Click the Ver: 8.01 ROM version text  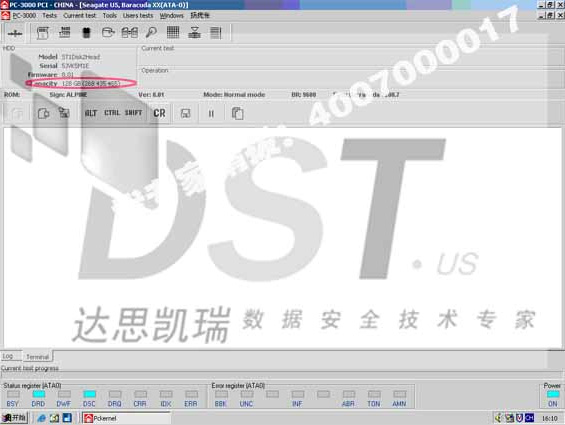[151, 95]
